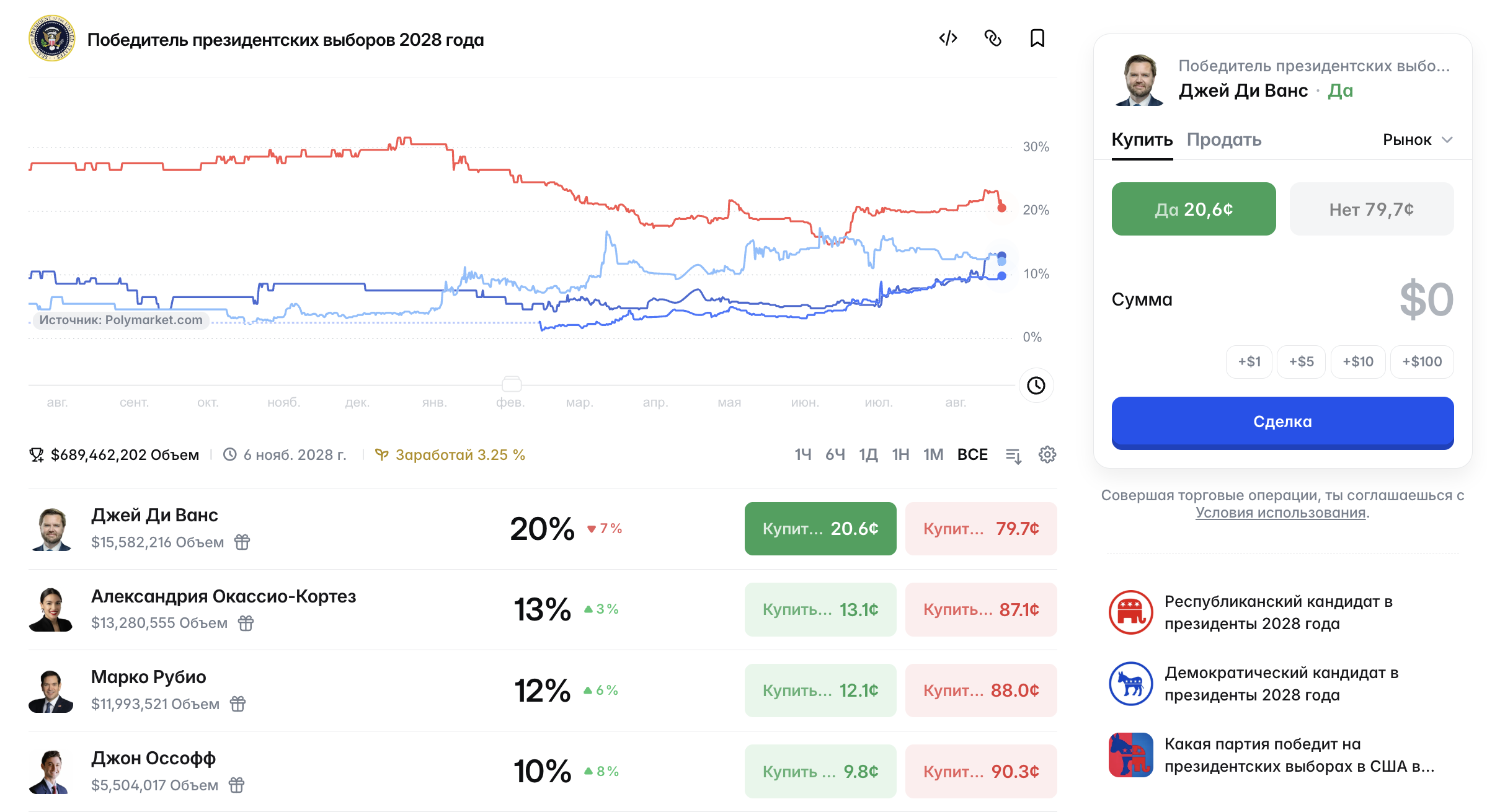Switch to the Продать tab
This screenshot has height=812, width=1487.
[1224, 140]
